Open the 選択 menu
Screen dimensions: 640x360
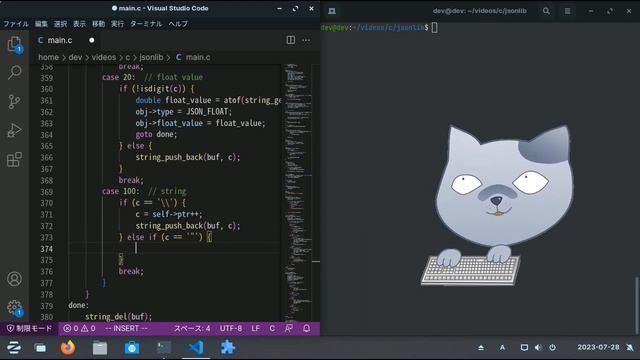tap(60, 24)
